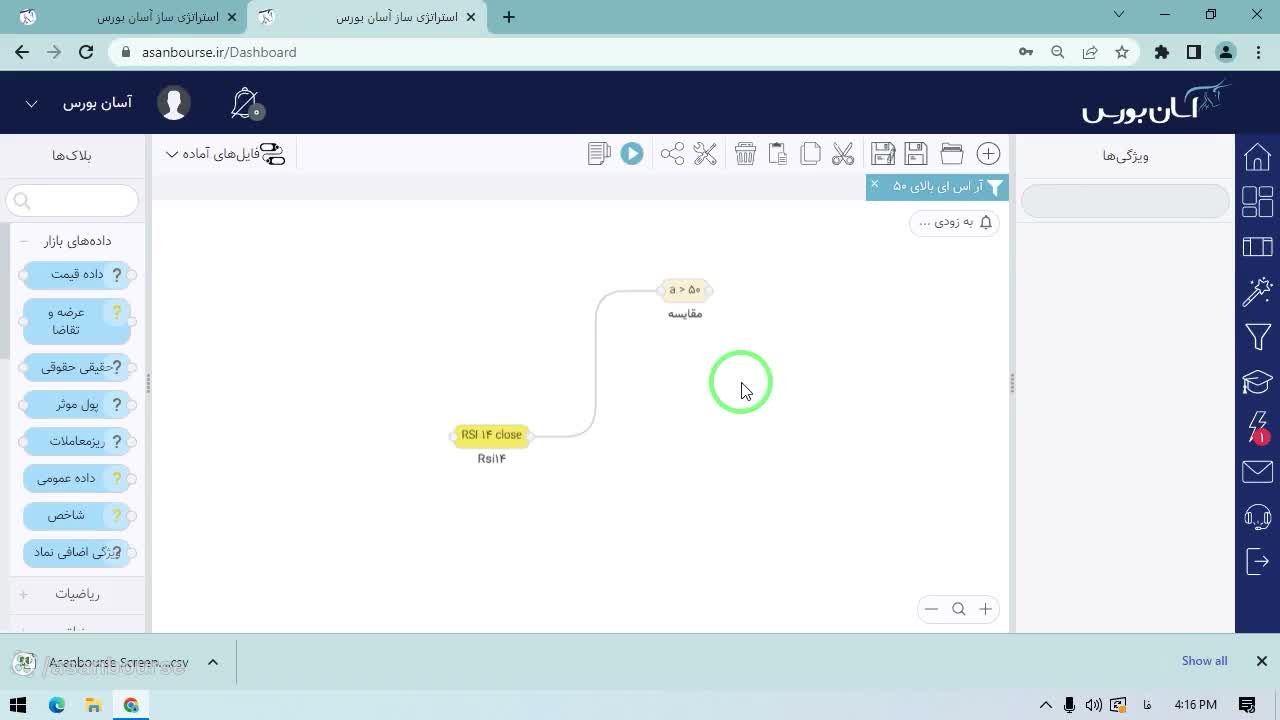This screenshot has height=720, width=1280.
Task: Click the blocks search input field
Action: (x=72, y=200)
